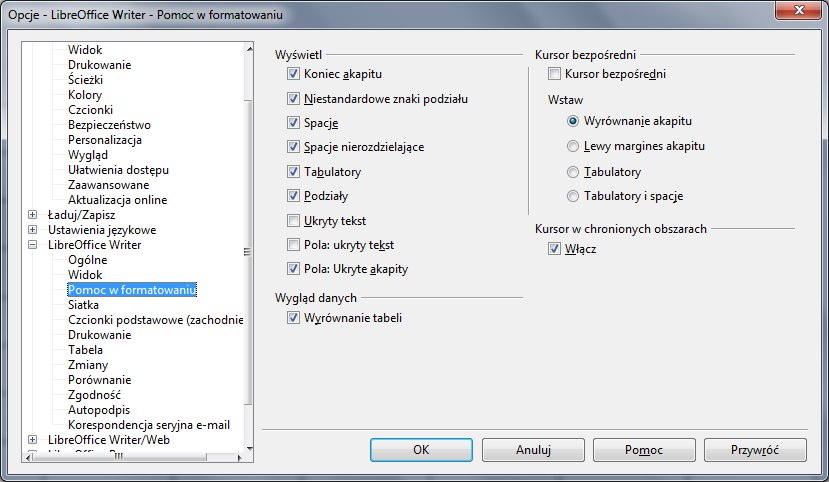Click tree vertical scrollbar up arrow
The width and height of the screenshot is (829, 482).
[x=249, y=49]
